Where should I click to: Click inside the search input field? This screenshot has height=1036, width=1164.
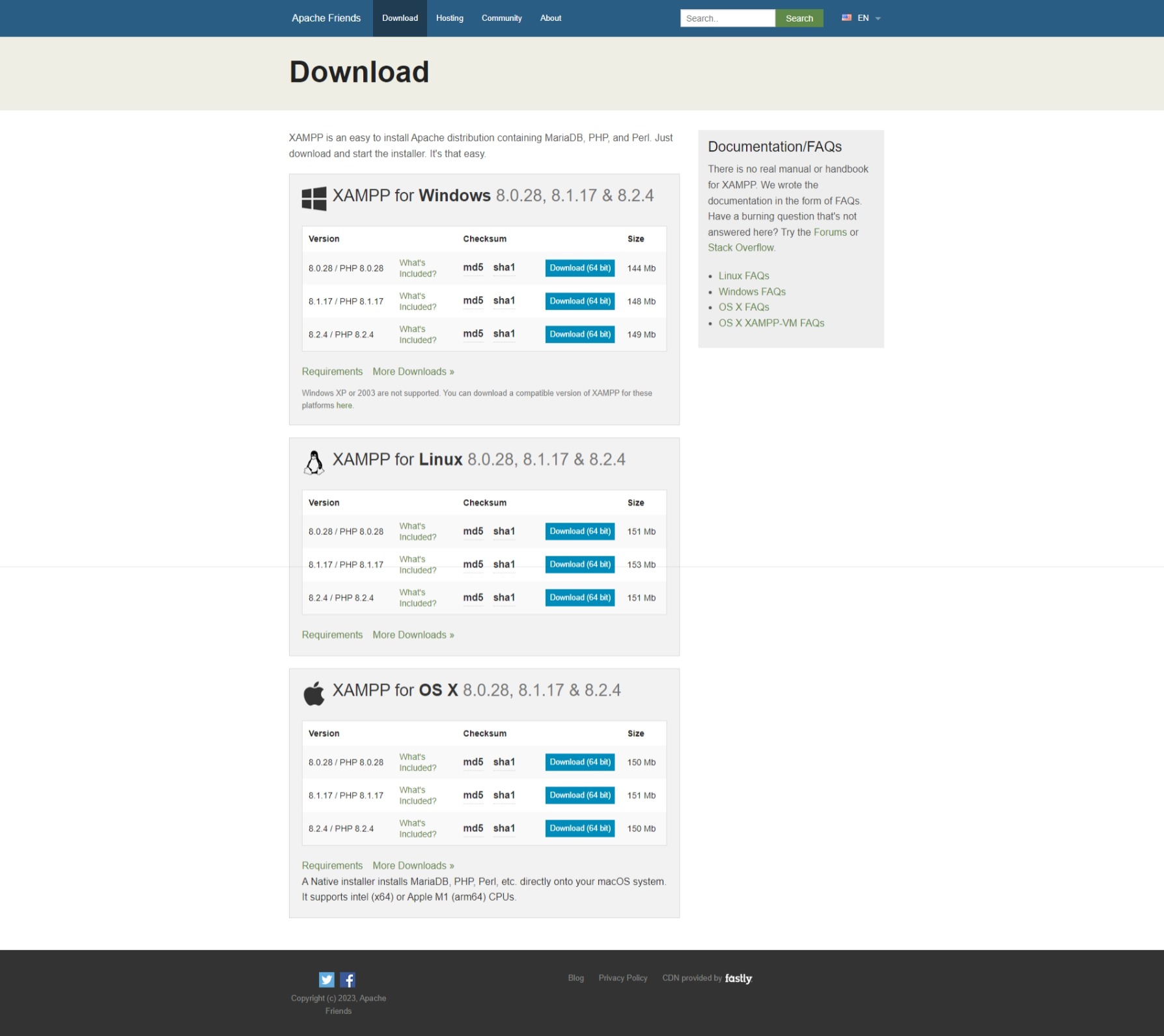pos(727,18)
